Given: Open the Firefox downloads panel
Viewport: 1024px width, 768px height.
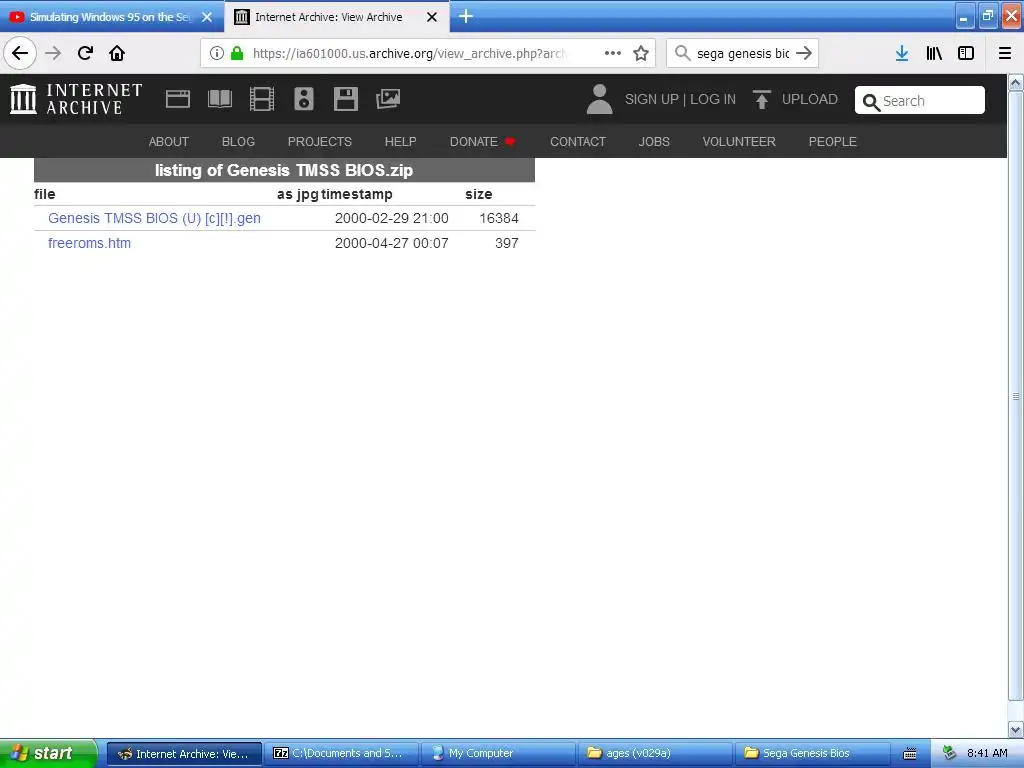Looking at the screenshot, I should tap(902, 53).
